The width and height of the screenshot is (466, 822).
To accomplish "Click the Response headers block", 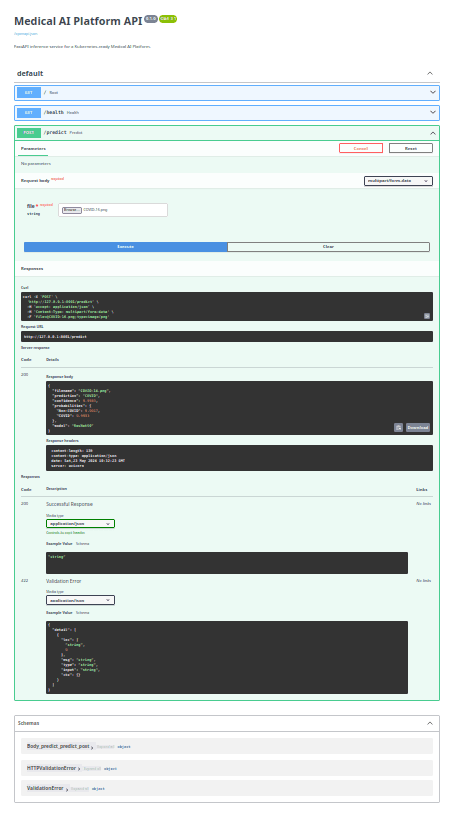I will coord(240,458).
